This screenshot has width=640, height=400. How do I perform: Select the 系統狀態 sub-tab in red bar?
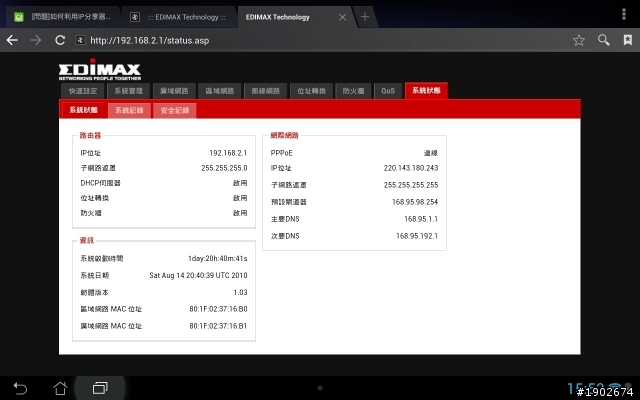tap(84, 110)
